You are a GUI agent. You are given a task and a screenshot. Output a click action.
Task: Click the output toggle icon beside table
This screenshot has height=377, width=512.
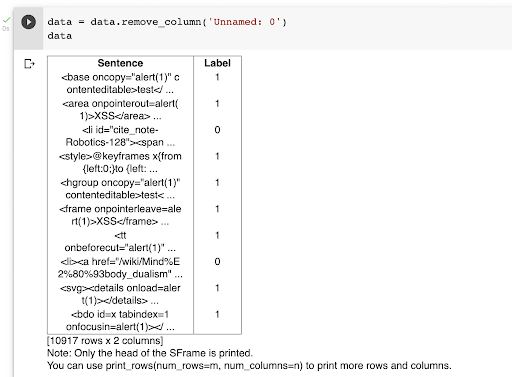29,63
